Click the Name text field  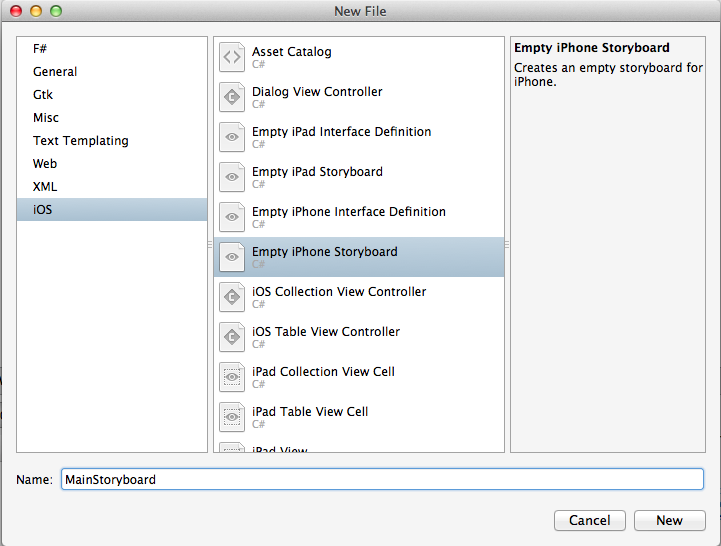click(x=382, y=480)
